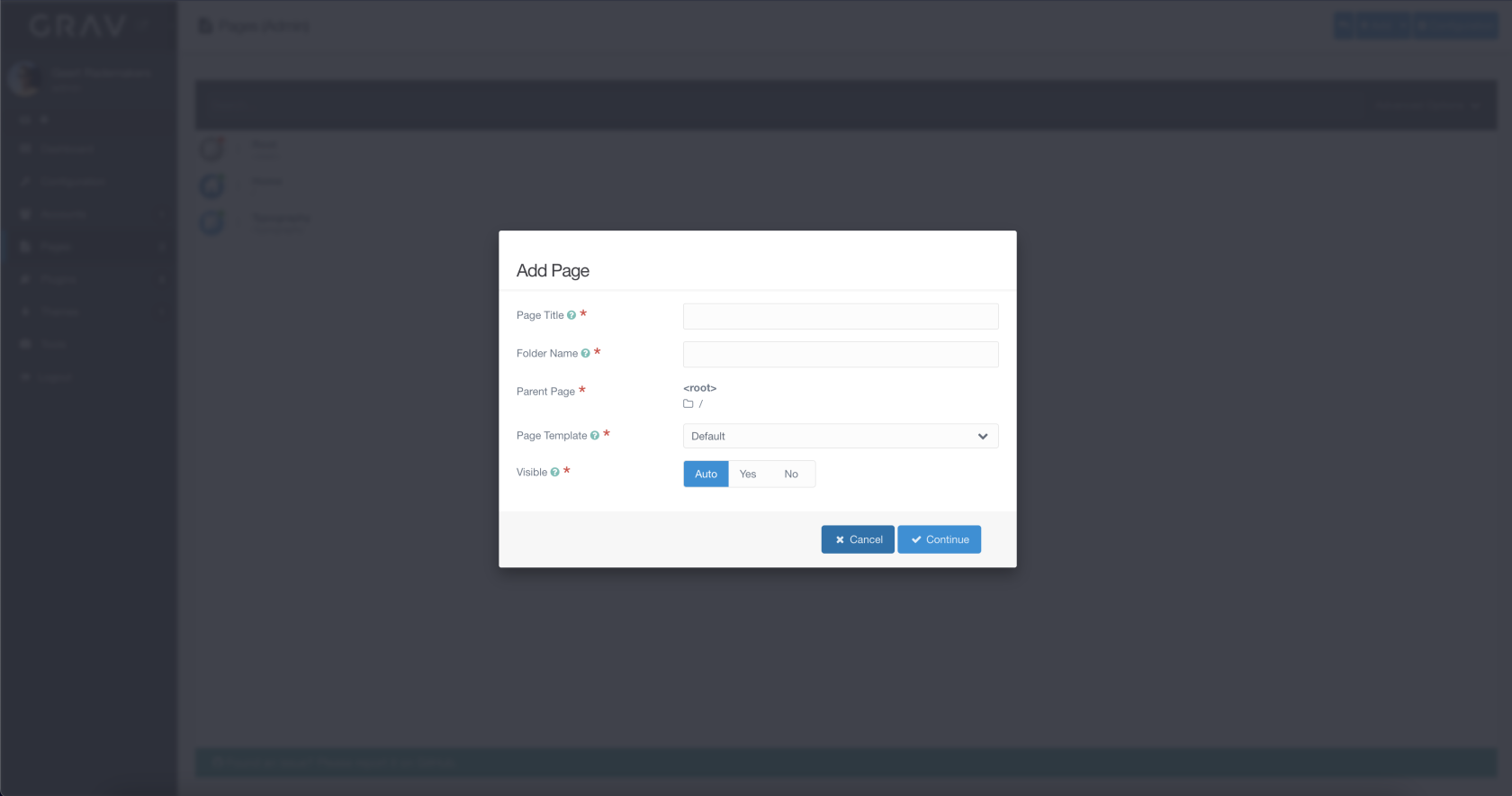
Task: Click the Page Title help icon
Action: point(571,315)
